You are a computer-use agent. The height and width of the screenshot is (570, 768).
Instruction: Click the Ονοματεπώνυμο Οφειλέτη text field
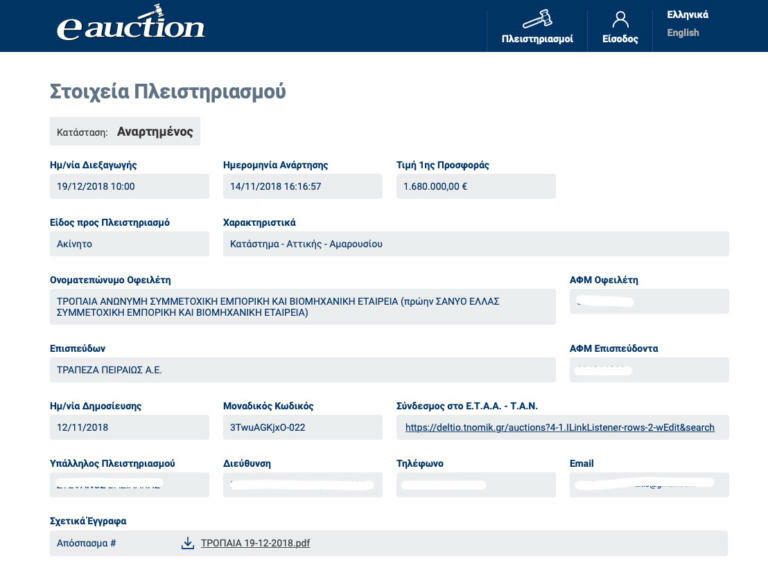coord(302,306)
